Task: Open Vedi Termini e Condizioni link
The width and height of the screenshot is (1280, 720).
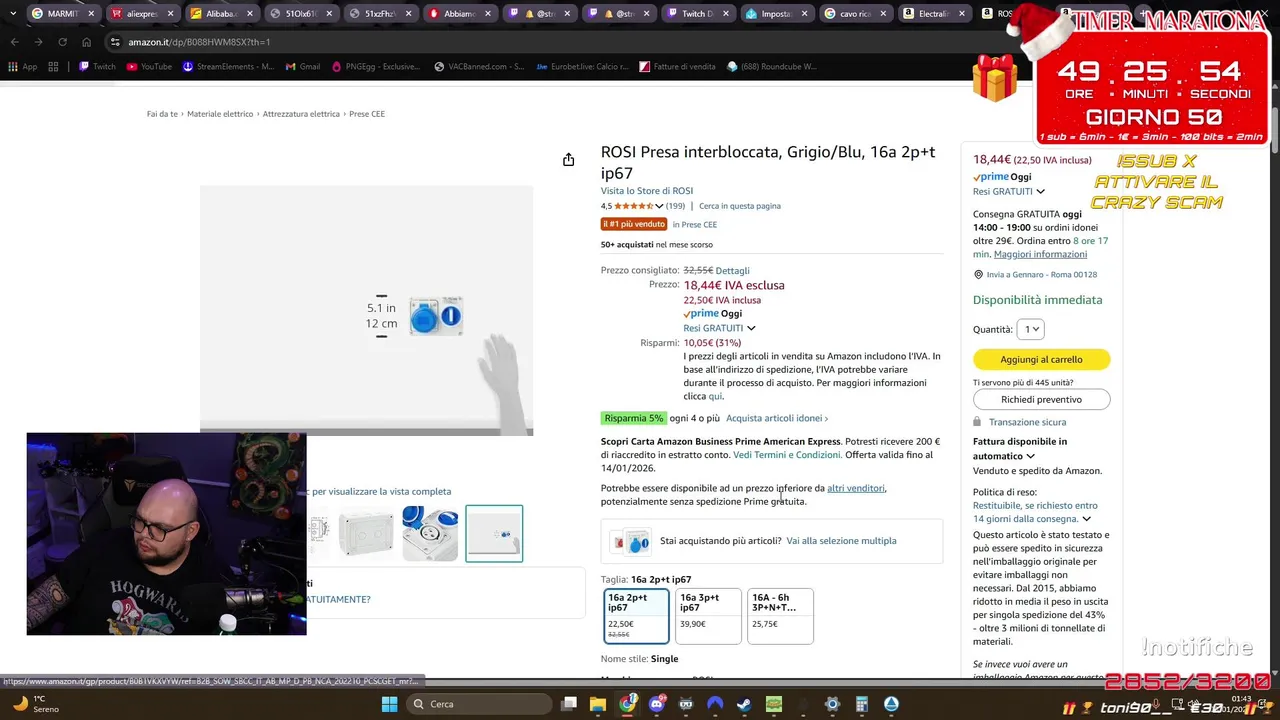Action: (787, 455)
